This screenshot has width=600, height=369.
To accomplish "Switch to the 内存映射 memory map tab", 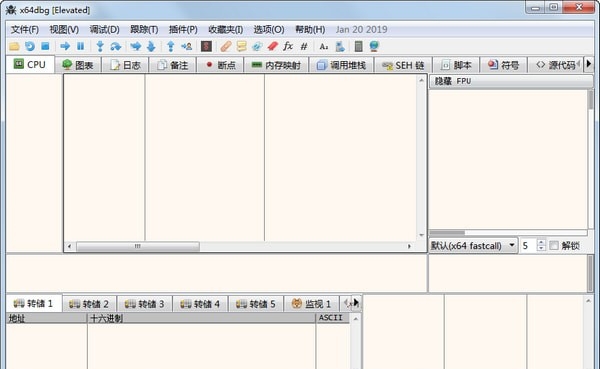I will (276, 65).
